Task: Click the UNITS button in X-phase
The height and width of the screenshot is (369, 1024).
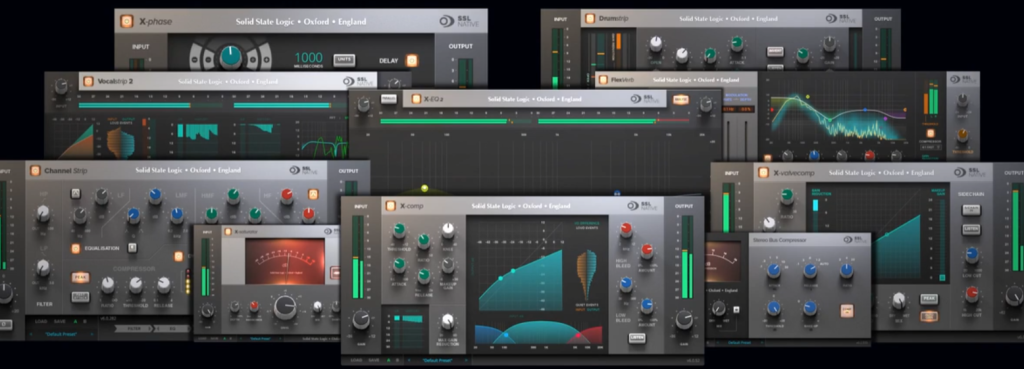Action: click(x=344, y=60)
